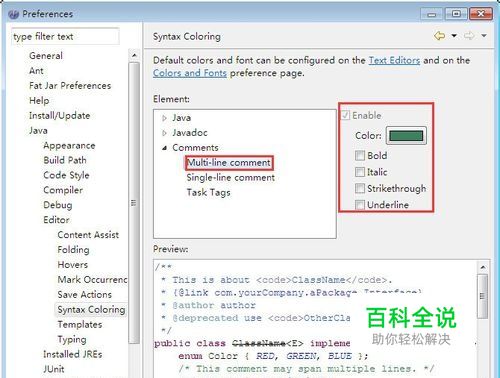The image size is (500, 378).
Task: Select Single-line comment element
Action: (x=231, y=178)
